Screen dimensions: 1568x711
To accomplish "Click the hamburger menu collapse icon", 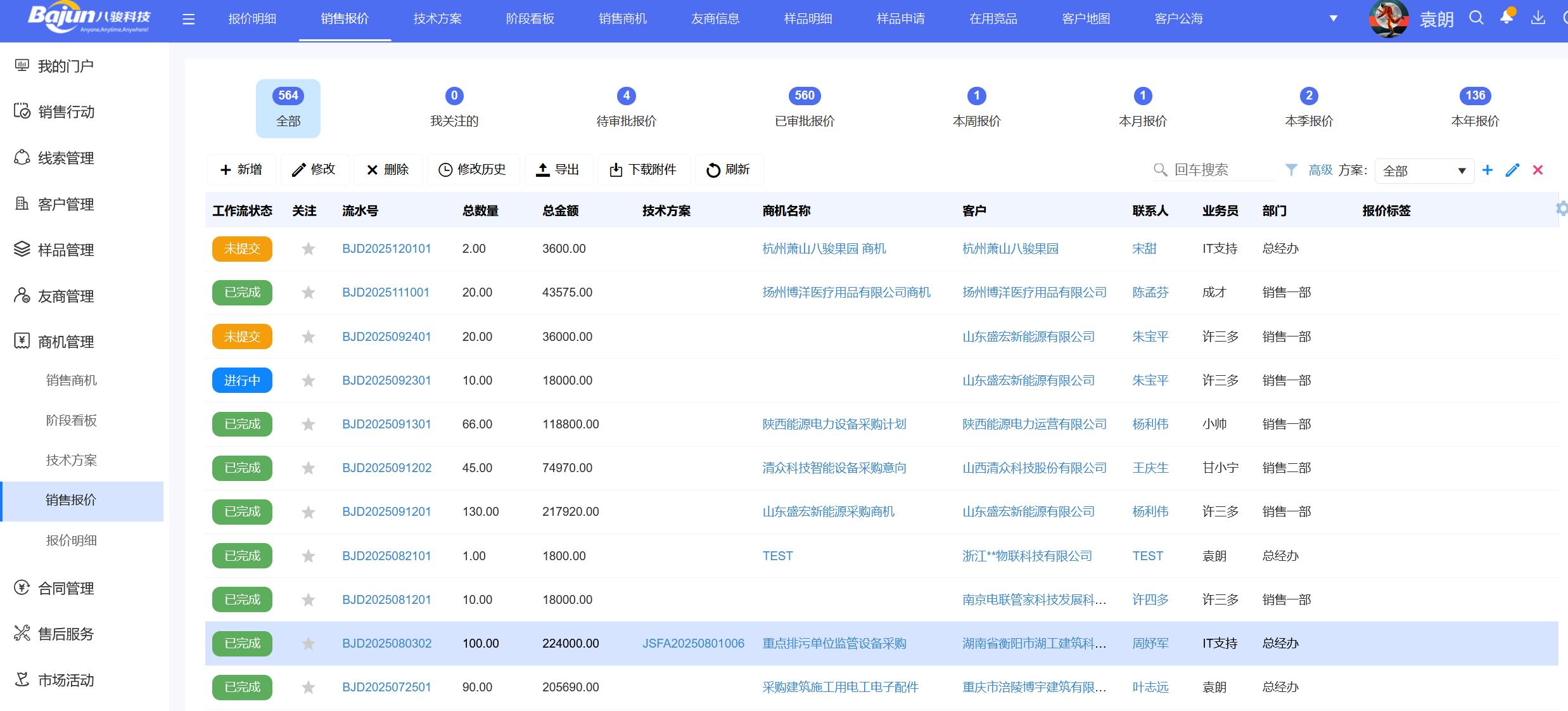I will pyautogui.click(x=188, y=20).
